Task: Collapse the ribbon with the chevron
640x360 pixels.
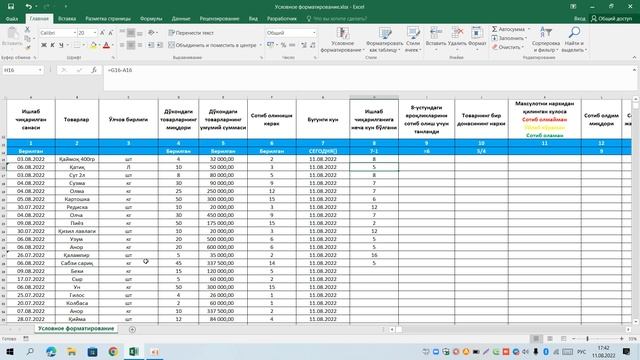Action: pyautogui.click(x=634, y=58)
